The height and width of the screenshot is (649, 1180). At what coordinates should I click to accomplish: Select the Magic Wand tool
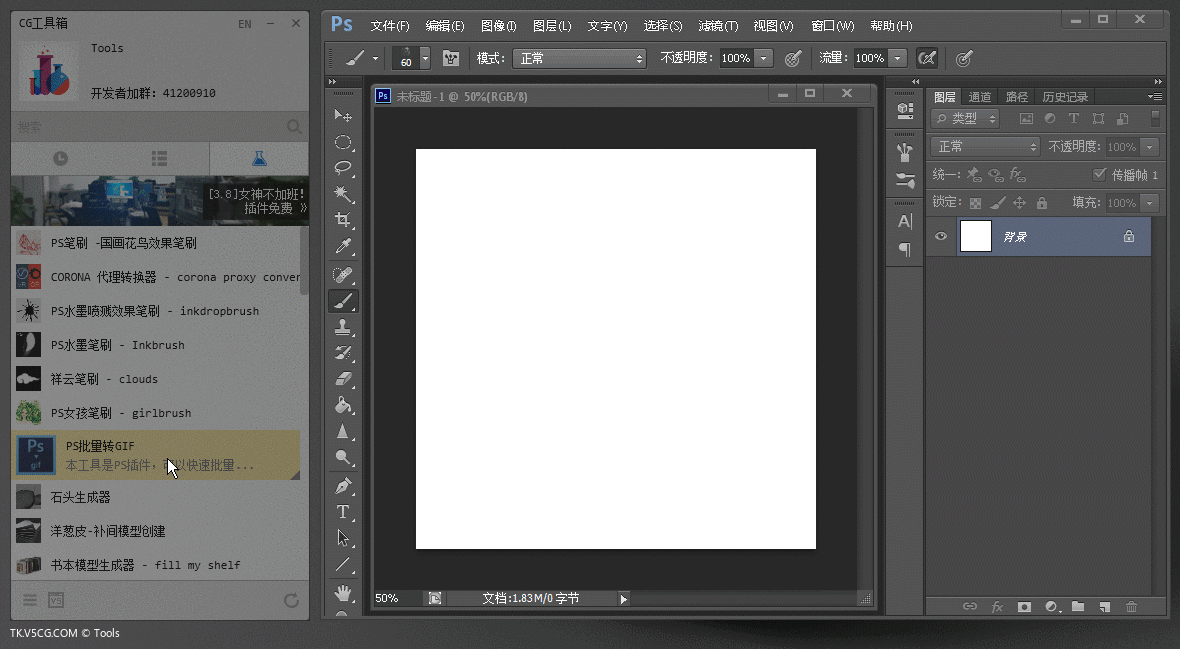click(x=343, y=194)
